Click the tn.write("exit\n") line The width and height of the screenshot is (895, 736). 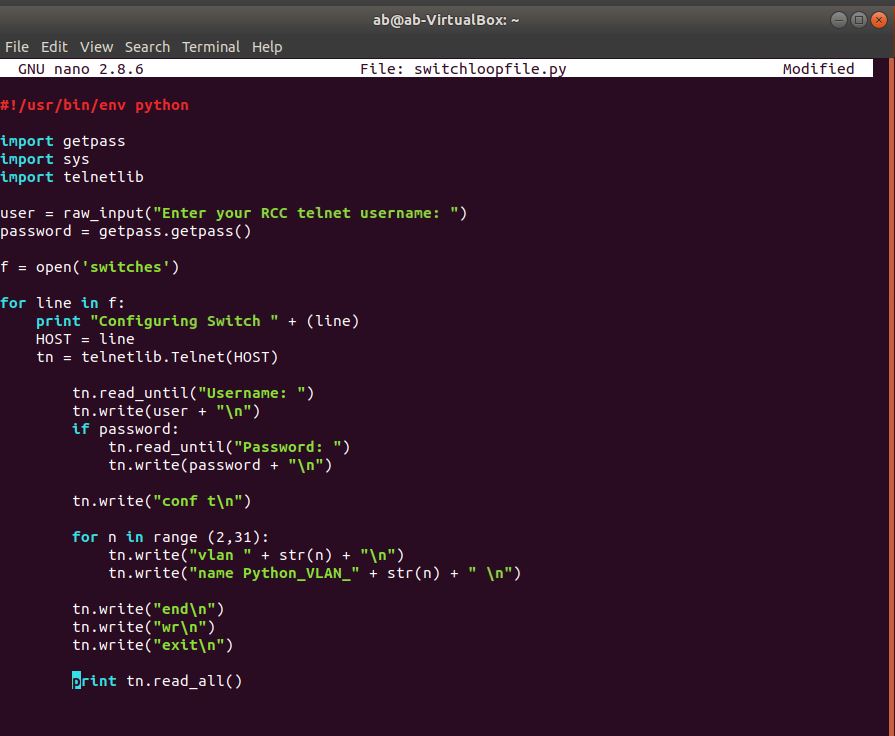point(152,645)
